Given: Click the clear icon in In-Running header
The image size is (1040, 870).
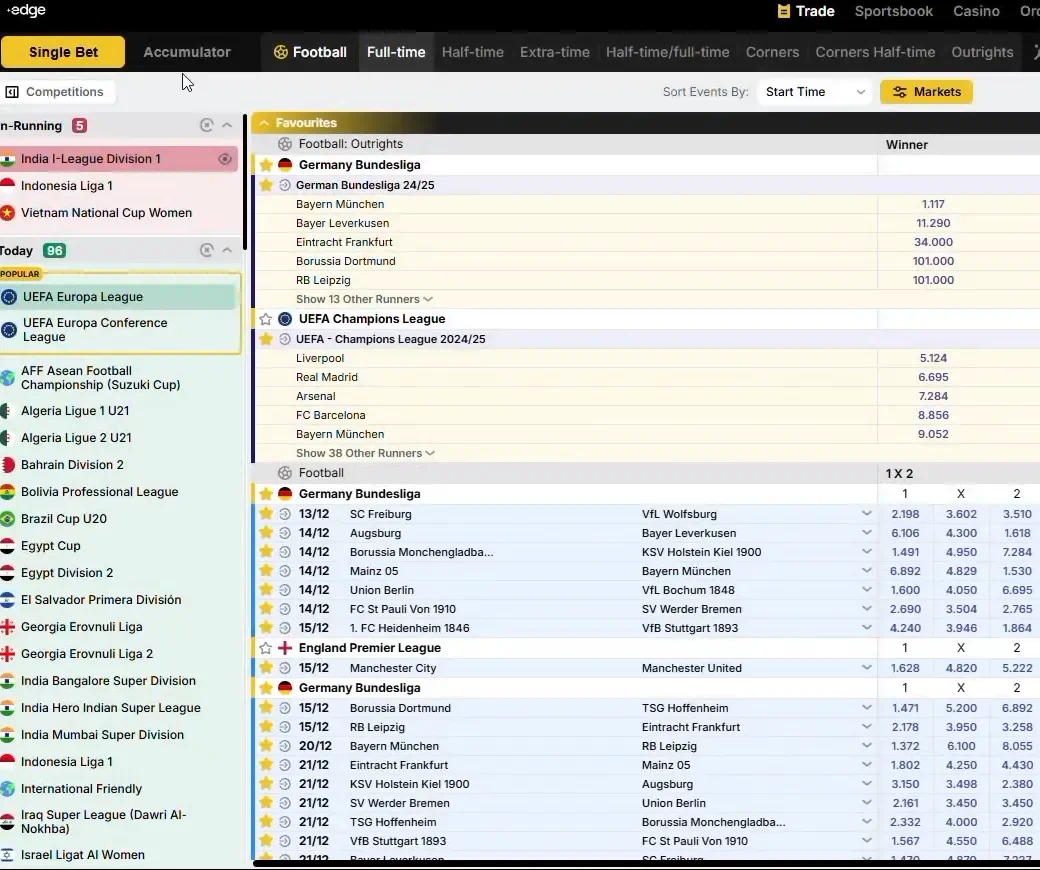Looking at the screenshot, I should (207, 125).
